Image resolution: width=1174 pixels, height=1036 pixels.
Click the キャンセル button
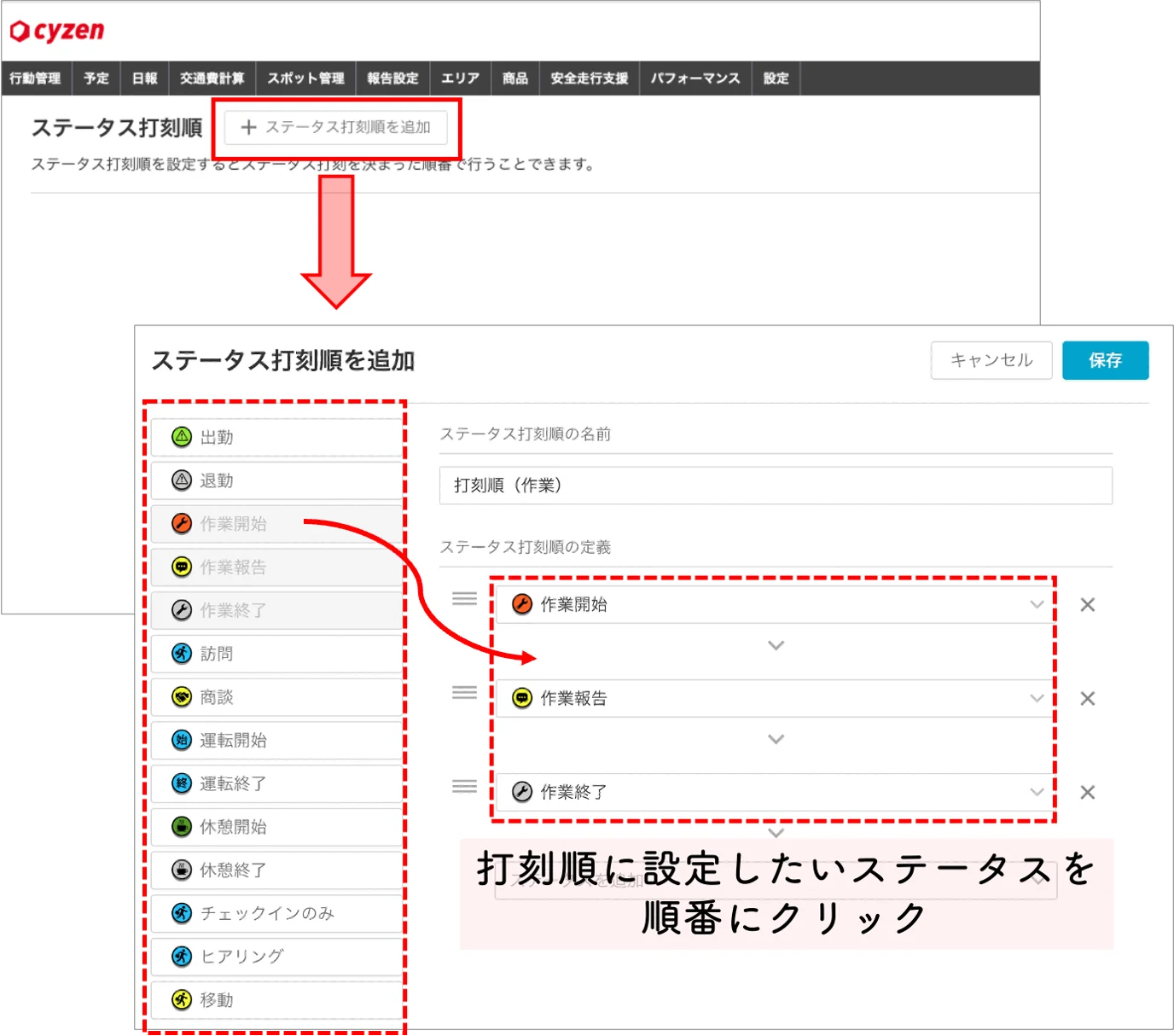click(991, 360)
